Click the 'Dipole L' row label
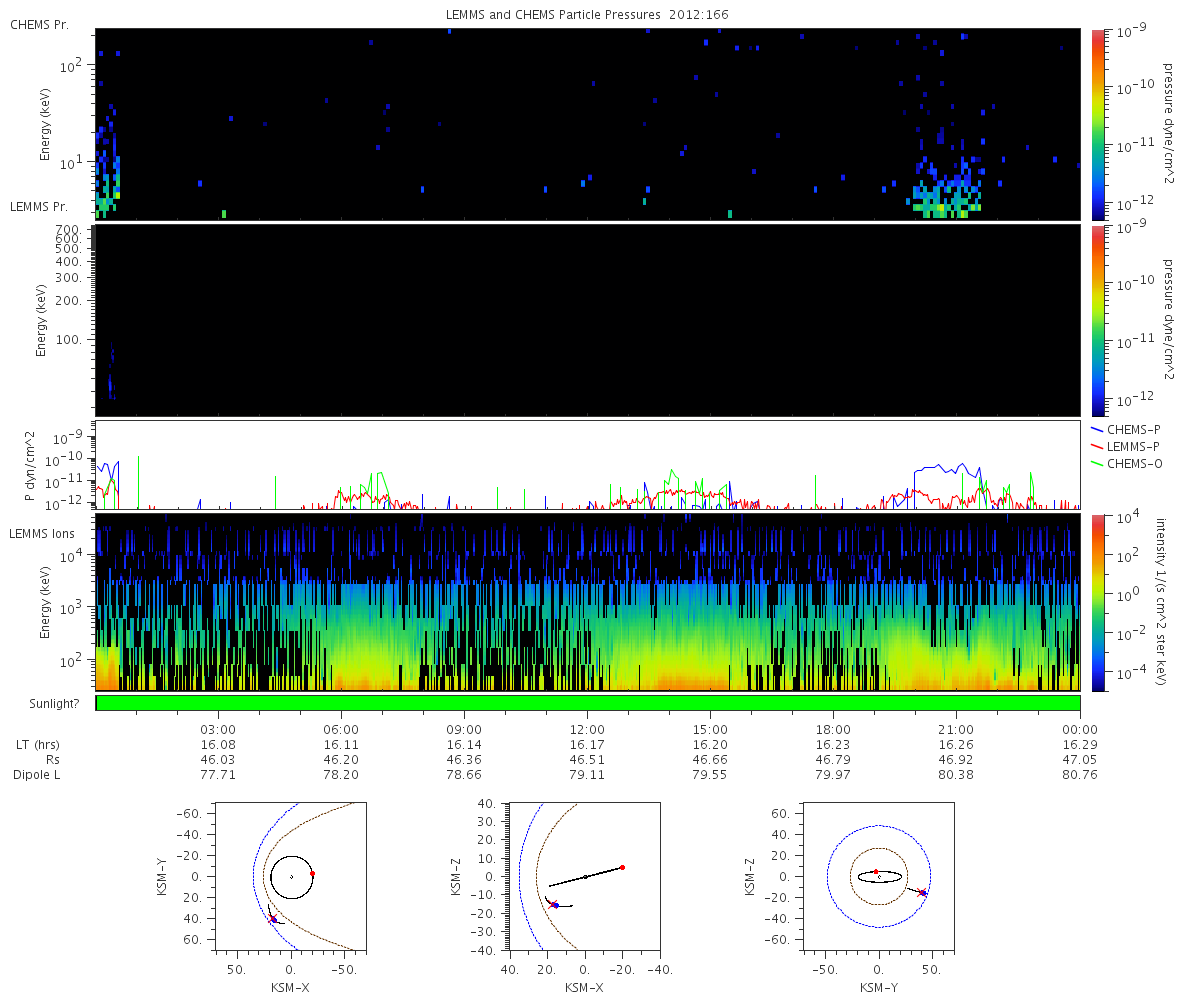Image resolution: width=1200 pixels, height=1000 pixels. pos(35,775)
